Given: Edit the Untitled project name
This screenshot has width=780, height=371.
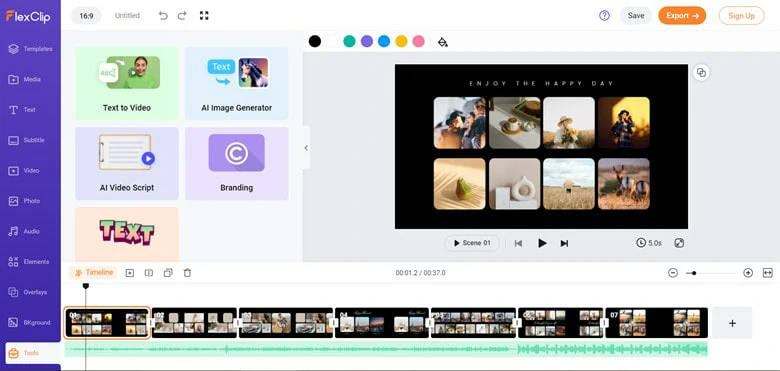Looking at the screenshot, I should pos(127,15).
